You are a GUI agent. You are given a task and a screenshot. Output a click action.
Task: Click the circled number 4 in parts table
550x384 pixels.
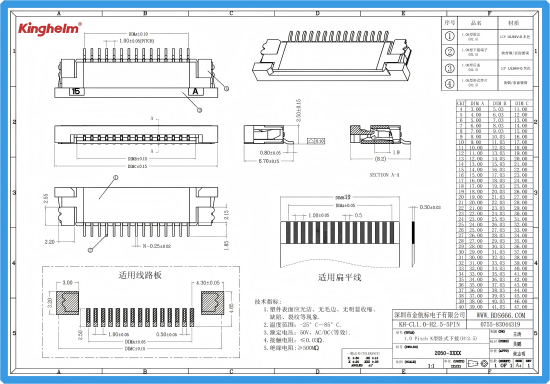(450, 84)
